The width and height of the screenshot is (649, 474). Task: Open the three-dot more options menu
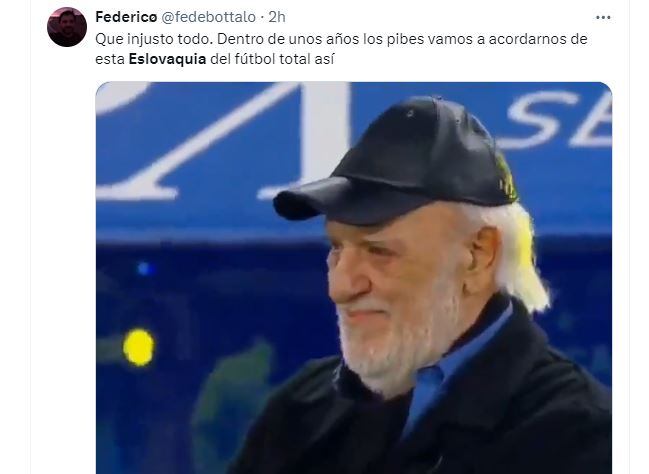(x=603, y=17)
